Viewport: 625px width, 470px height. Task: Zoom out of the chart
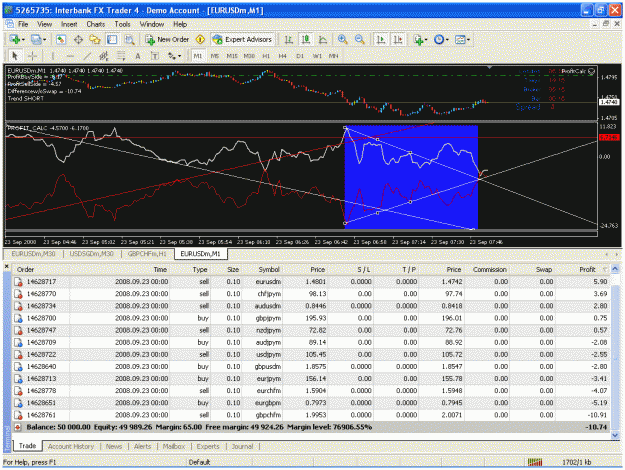click(360, 39)
